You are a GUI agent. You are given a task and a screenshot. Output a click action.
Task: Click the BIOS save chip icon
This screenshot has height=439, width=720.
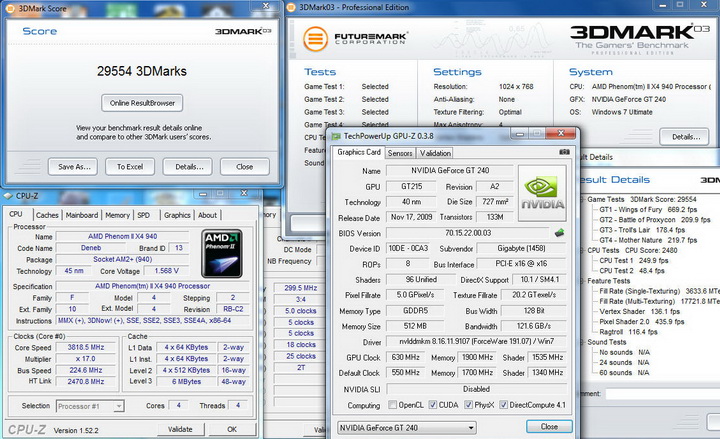click(x=559, y=233)
